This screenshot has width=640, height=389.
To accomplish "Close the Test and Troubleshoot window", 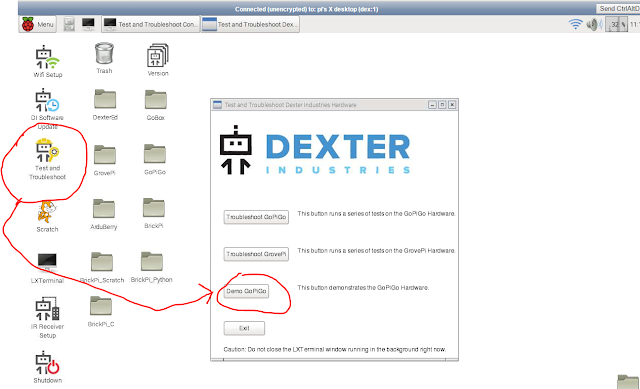I will point(452,105).
